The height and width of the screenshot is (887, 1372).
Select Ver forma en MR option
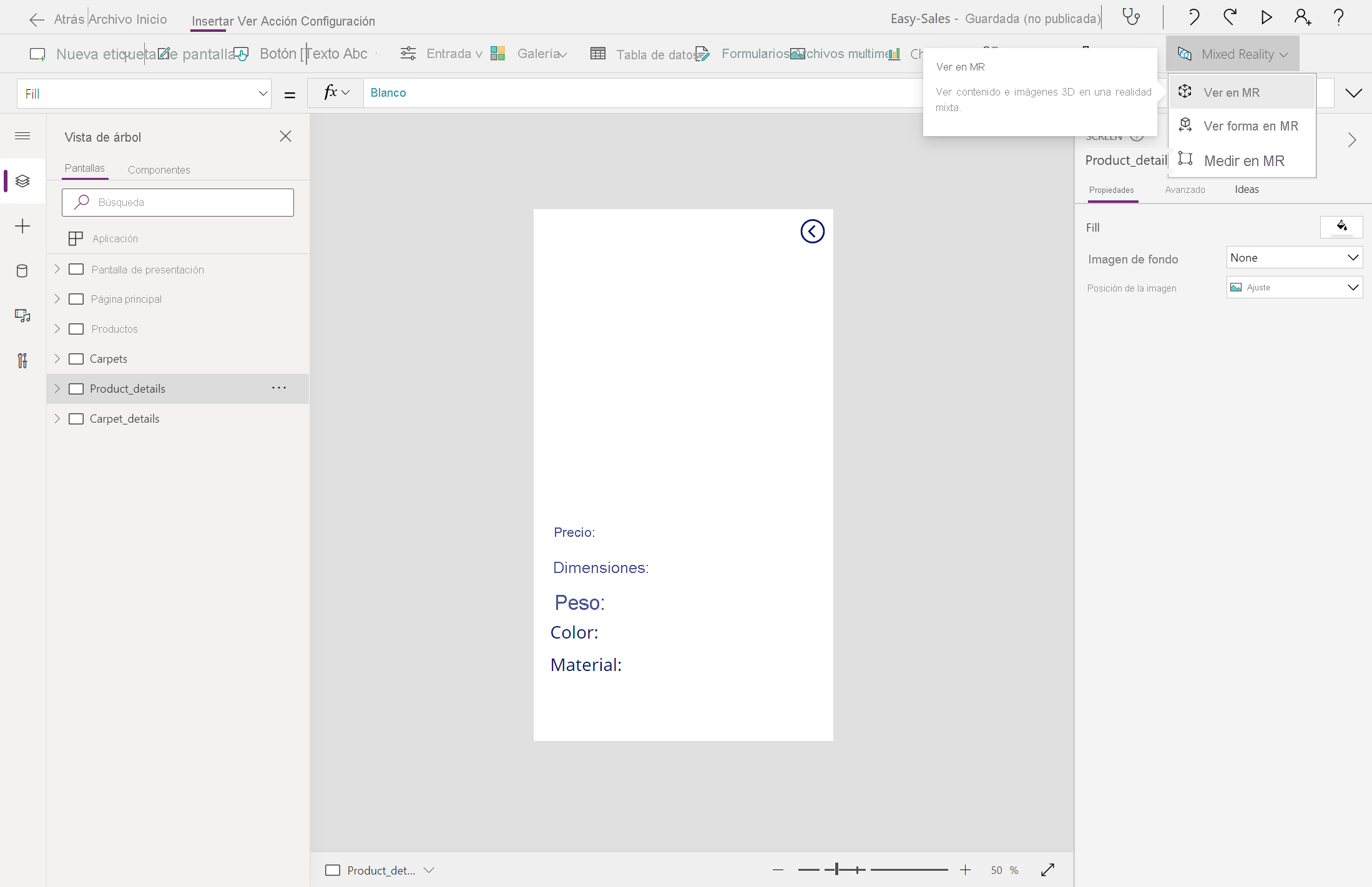point(1242,126)
